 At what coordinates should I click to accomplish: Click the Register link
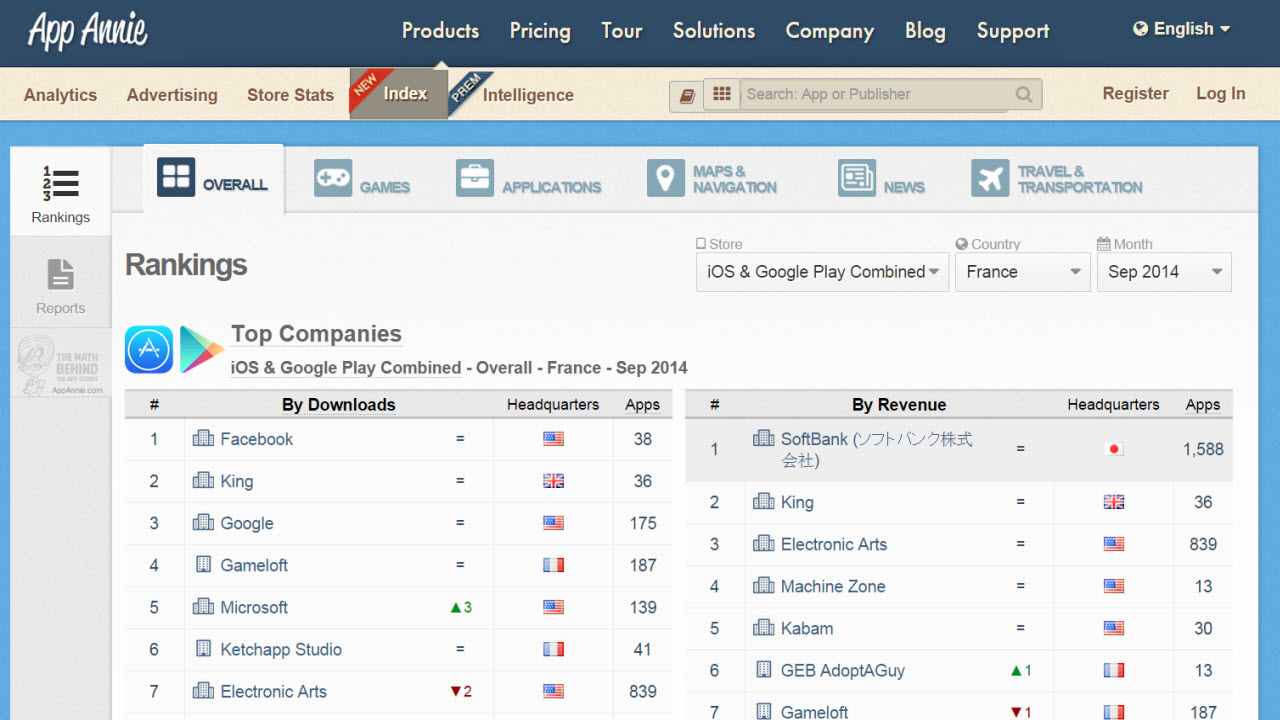1135,93
